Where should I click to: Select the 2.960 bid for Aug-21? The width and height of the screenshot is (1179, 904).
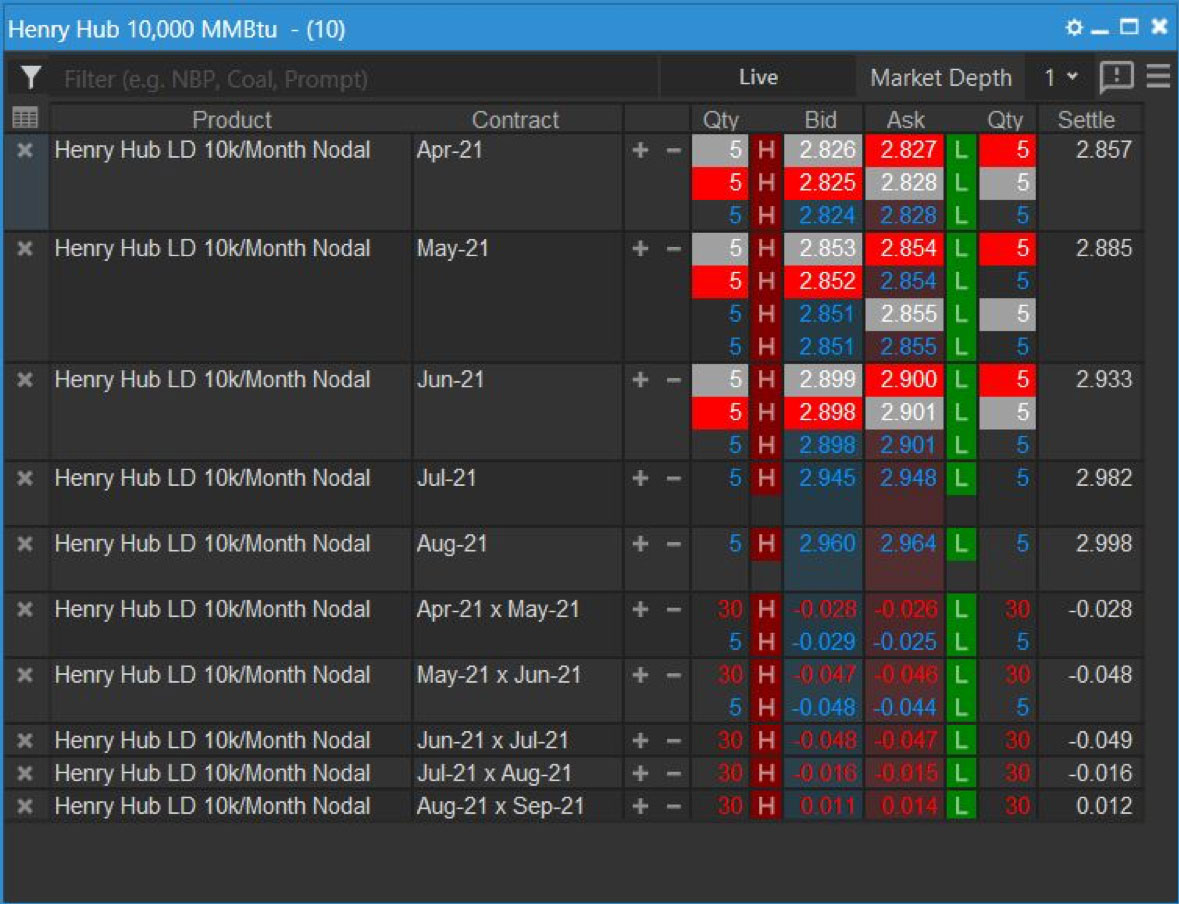(823, 543)
